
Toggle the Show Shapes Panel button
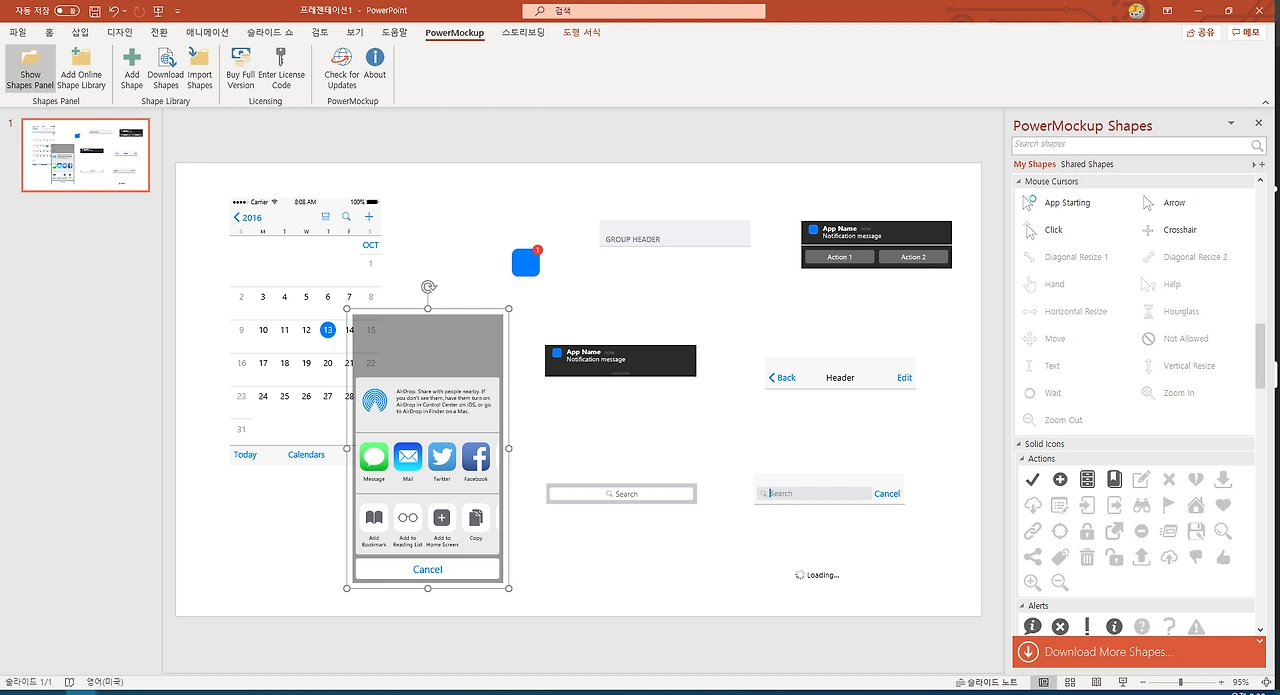[30, 68]
